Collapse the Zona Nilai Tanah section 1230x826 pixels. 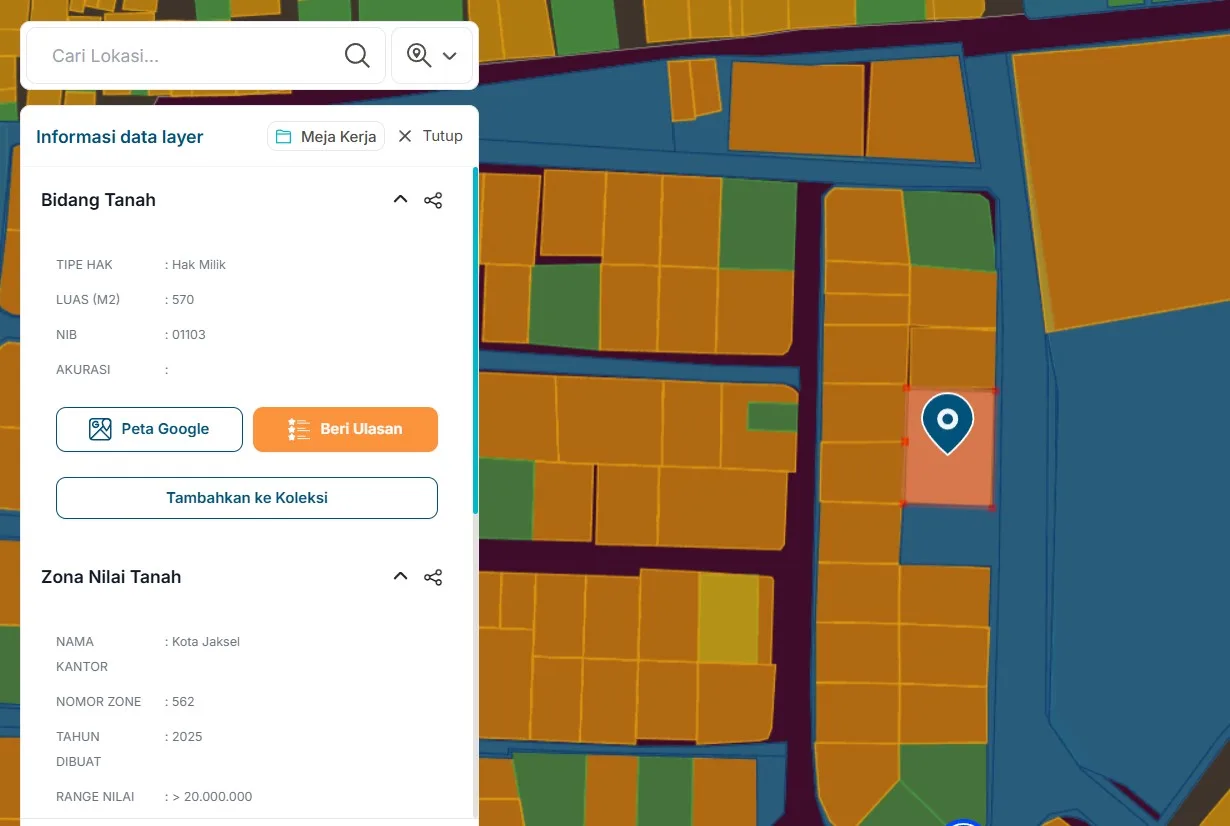point(400,575)
